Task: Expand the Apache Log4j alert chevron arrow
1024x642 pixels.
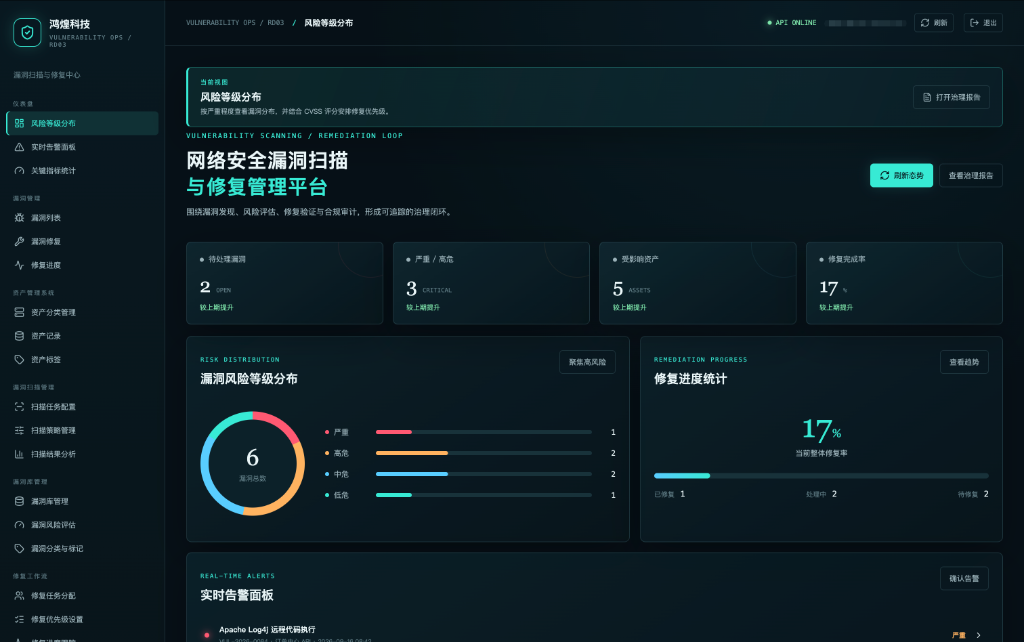Action: (978, 635)
